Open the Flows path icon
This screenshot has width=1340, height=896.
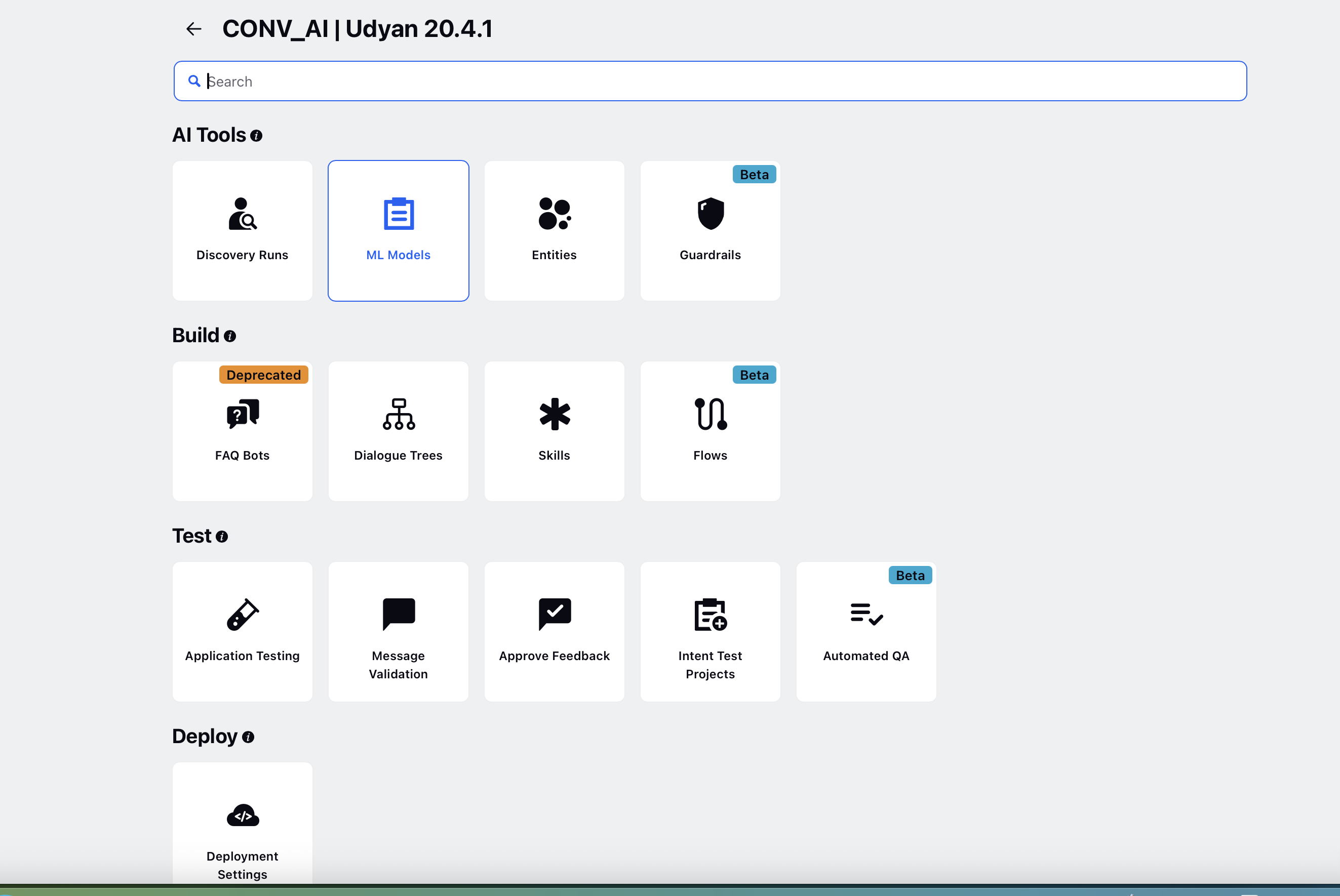711,414
